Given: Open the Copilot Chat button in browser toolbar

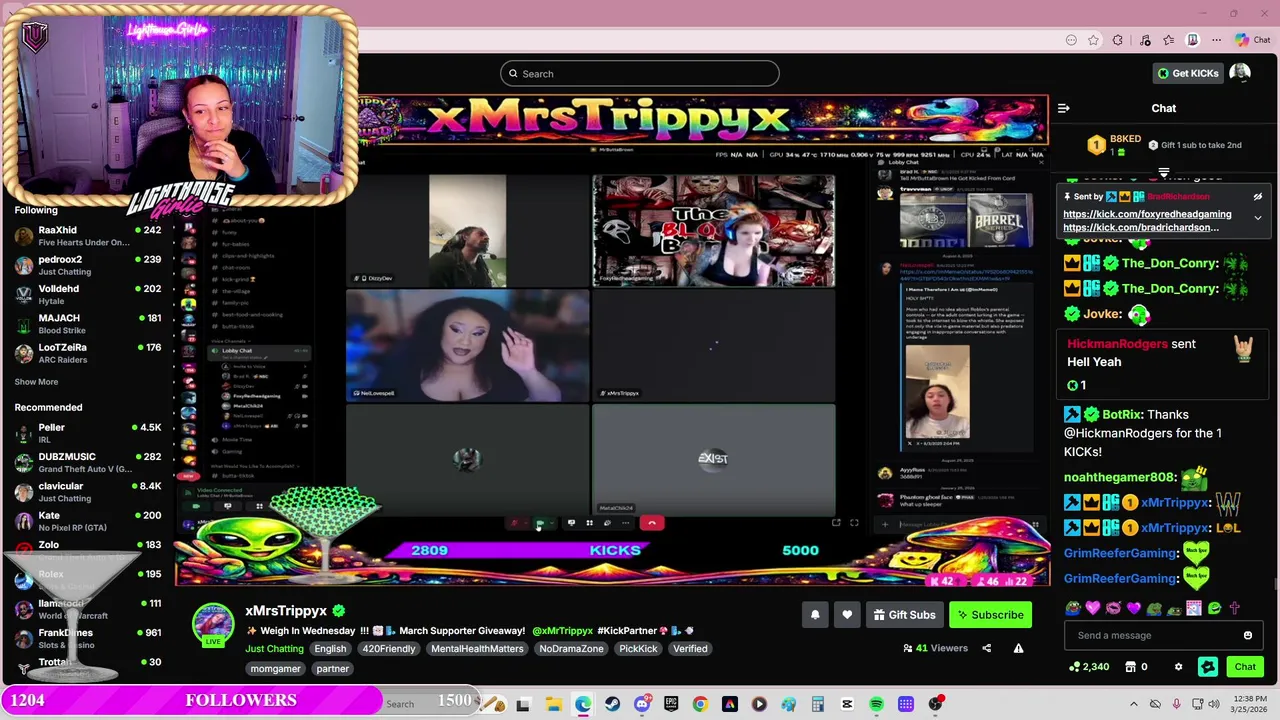Looking at the screenshot, I should click(x=1252, y=40).
